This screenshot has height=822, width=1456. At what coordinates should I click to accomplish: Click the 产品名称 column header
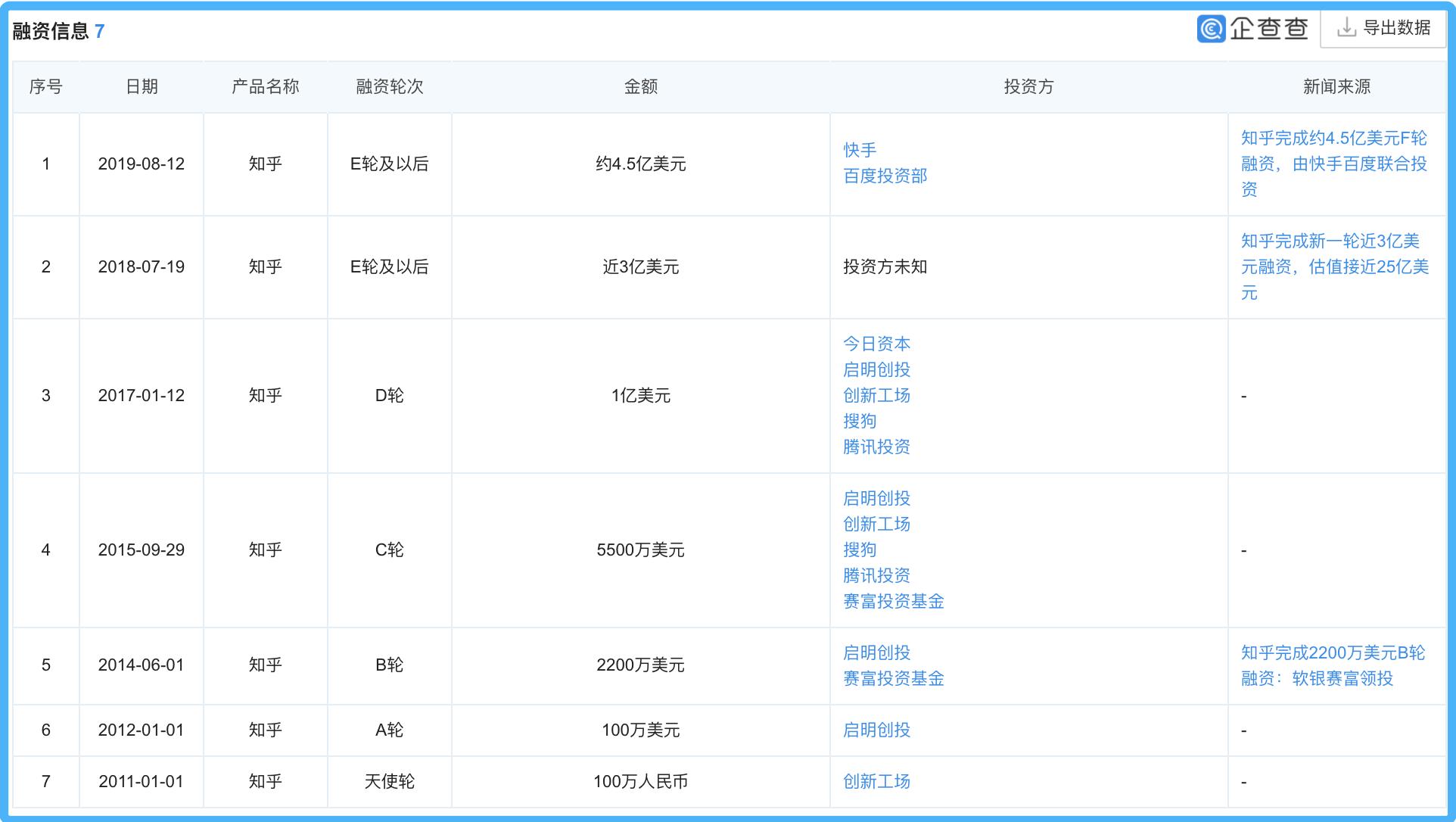[x=266, y=87]
